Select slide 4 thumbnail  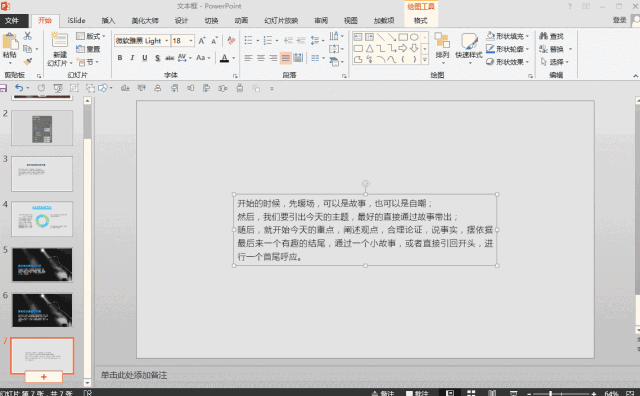[42, 219]
